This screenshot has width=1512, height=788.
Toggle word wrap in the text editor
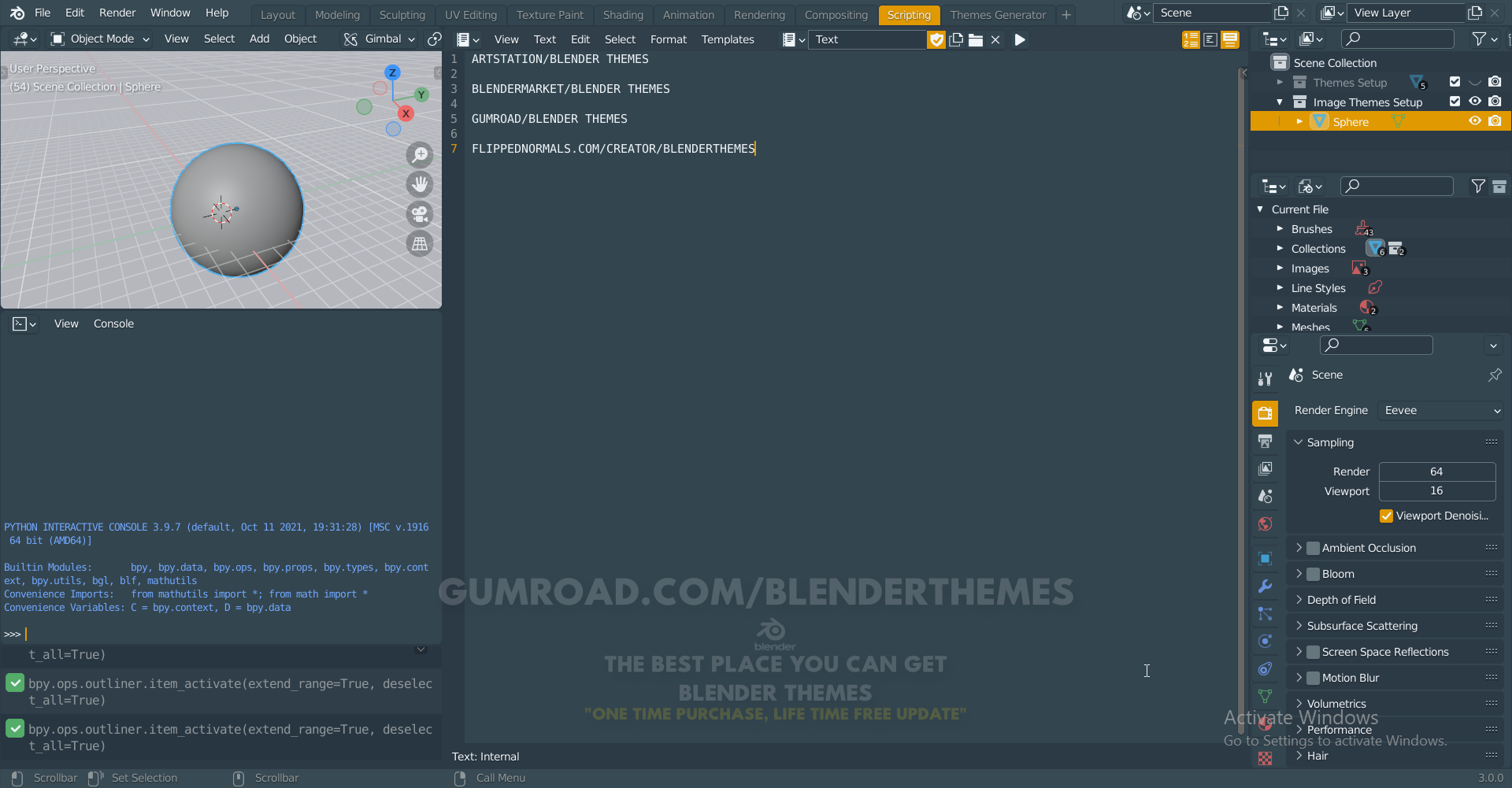1210,39
